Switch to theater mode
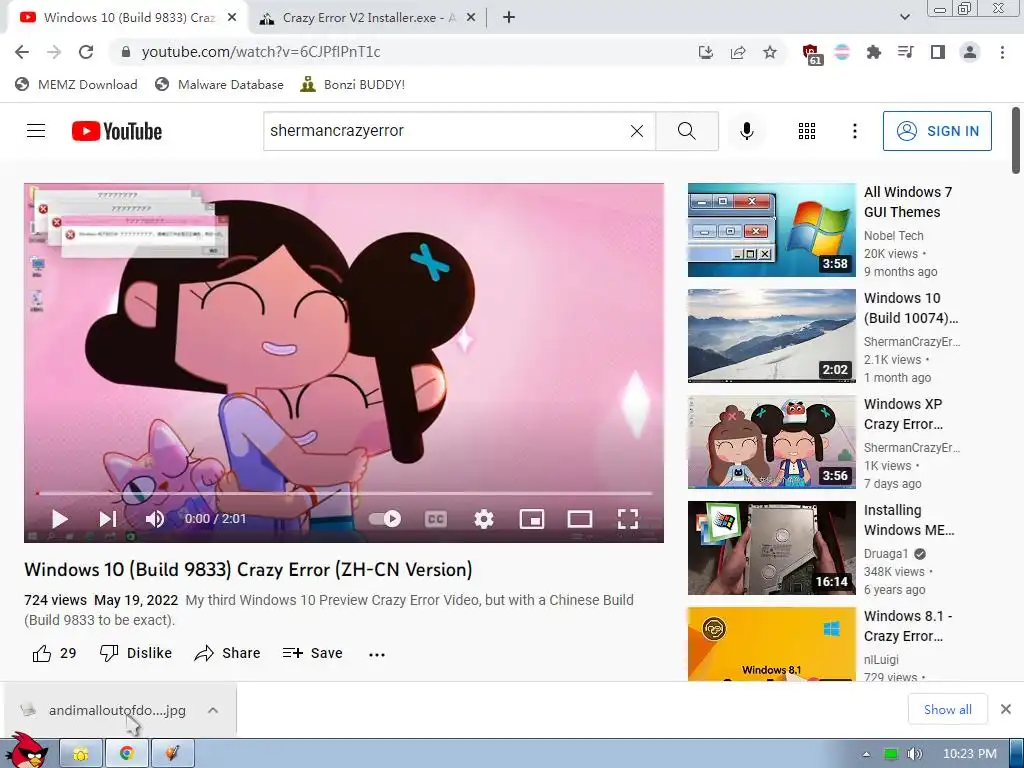The width and height of the screenshot is (1024, 768). click(579, 519)
